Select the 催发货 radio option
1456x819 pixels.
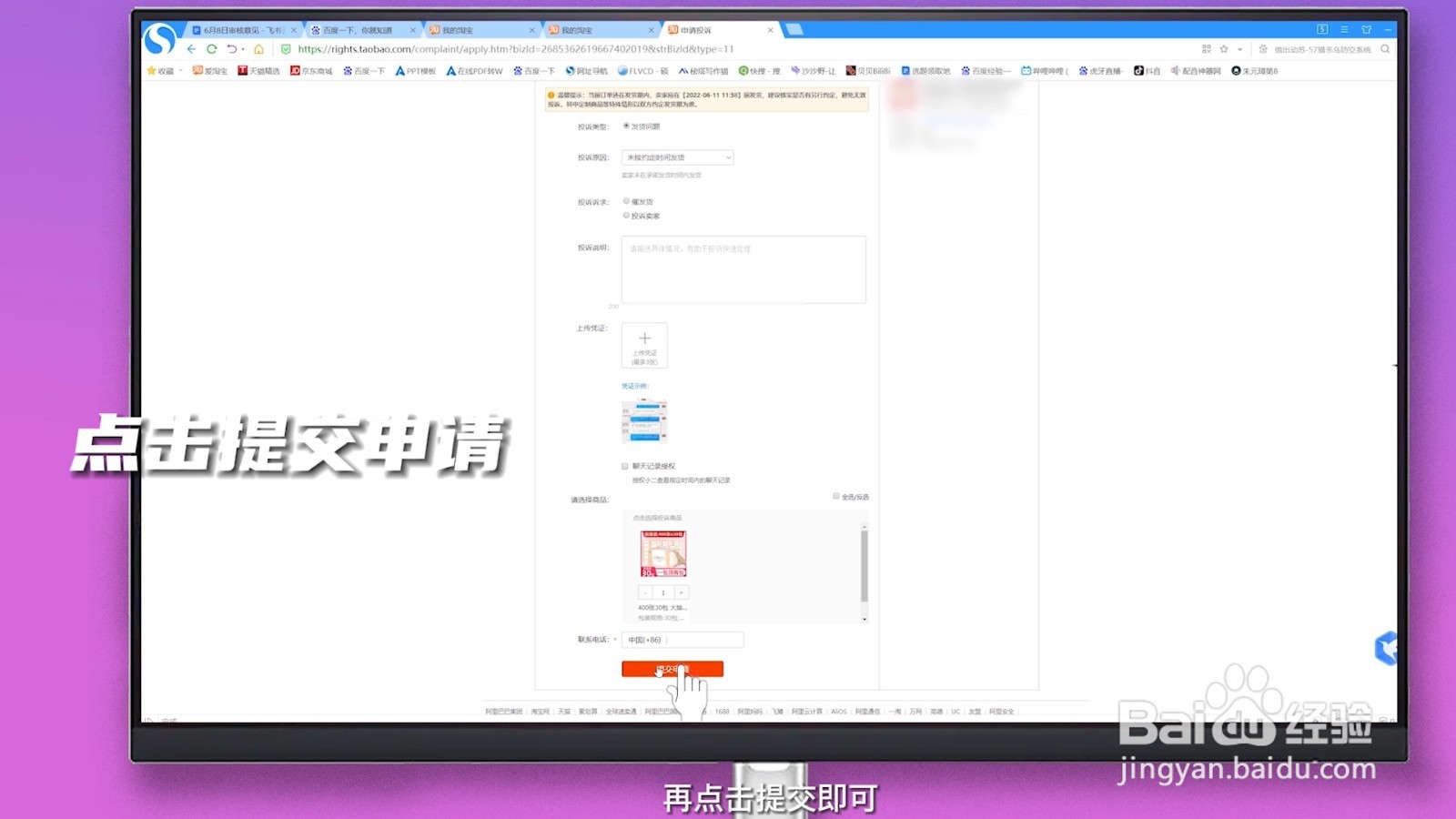point(626,201)
